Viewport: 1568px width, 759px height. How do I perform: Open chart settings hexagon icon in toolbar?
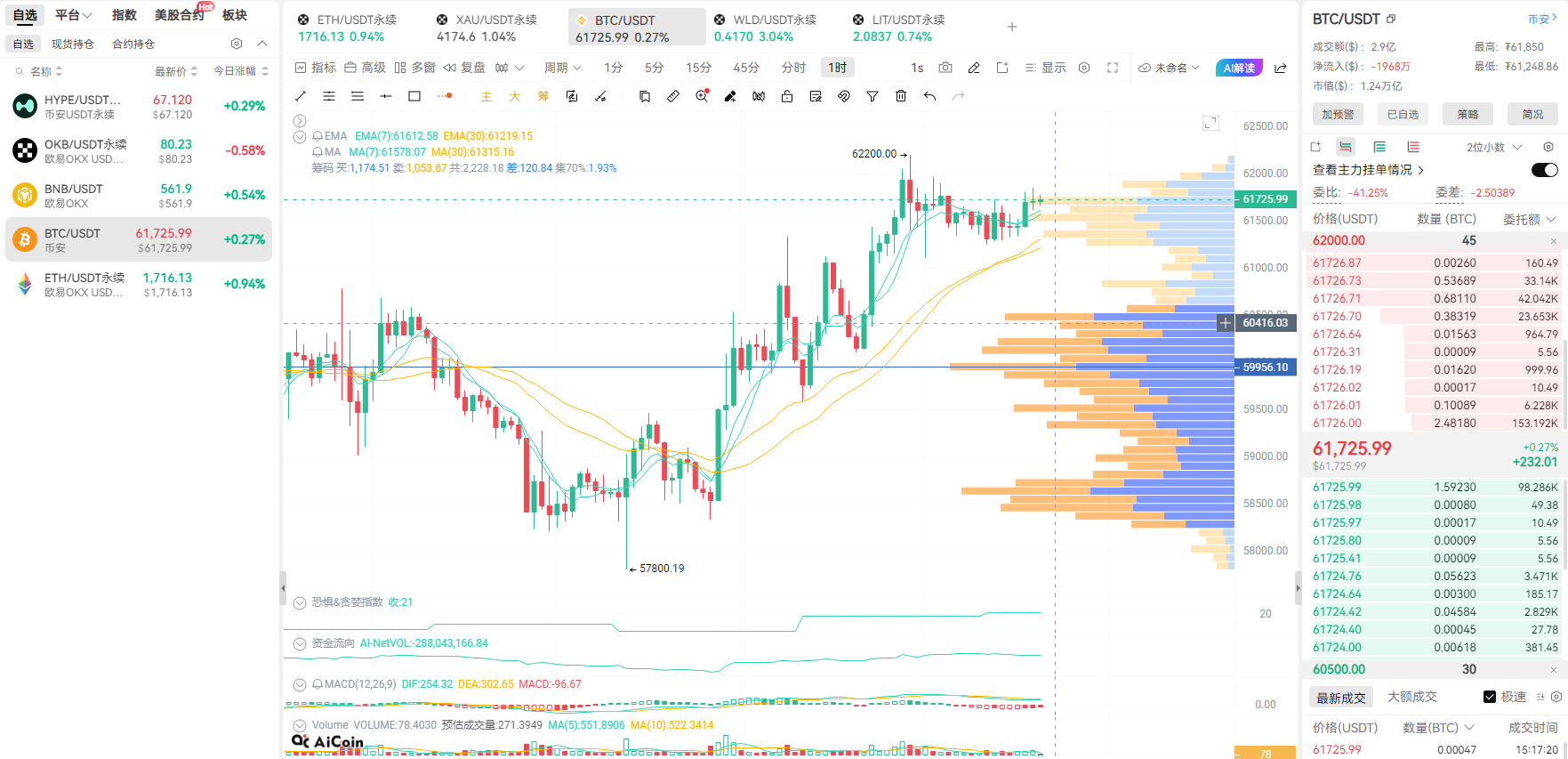(x=1084, y=68)
